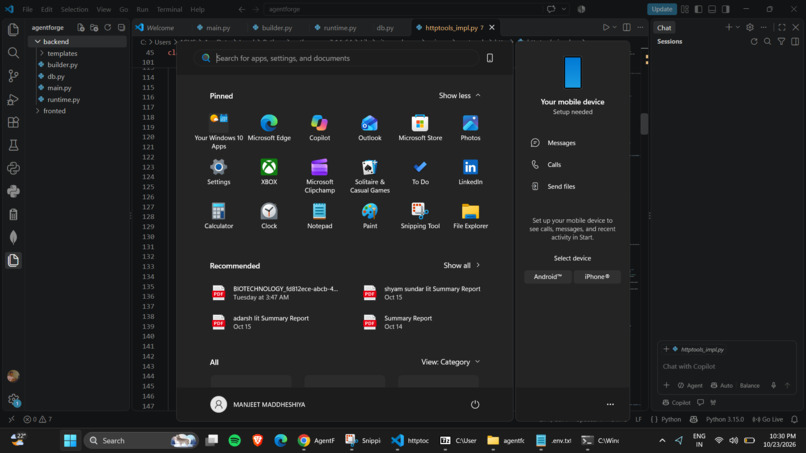Open Welcome tab in VS Code
Viewport: 806px width, 453px height.
[x=155, y=28]
